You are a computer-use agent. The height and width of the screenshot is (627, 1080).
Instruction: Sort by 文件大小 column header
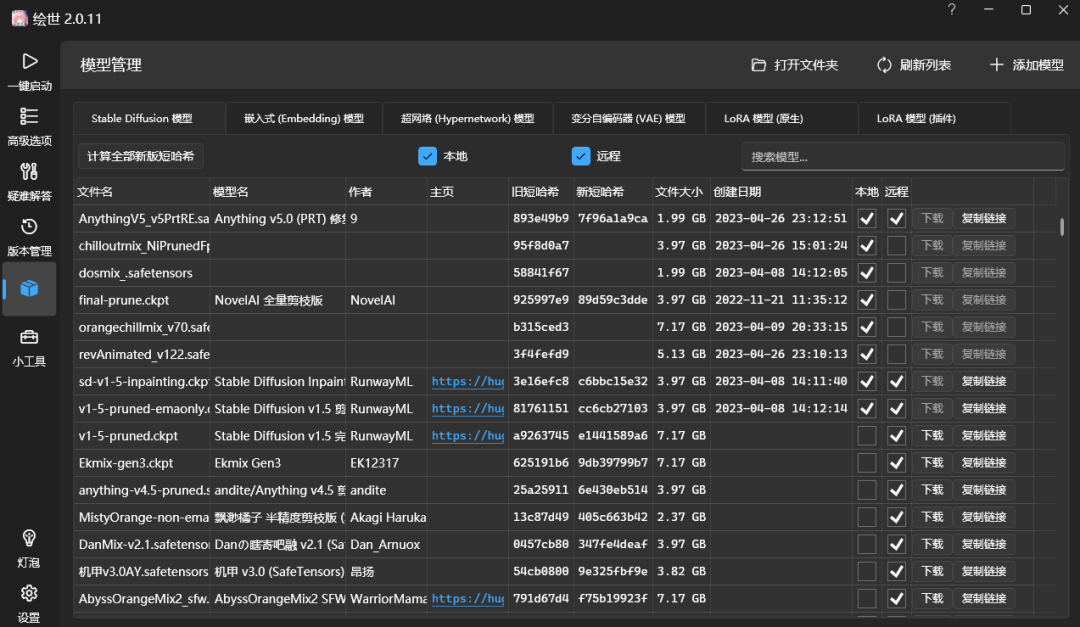click(x=680, y=192)
